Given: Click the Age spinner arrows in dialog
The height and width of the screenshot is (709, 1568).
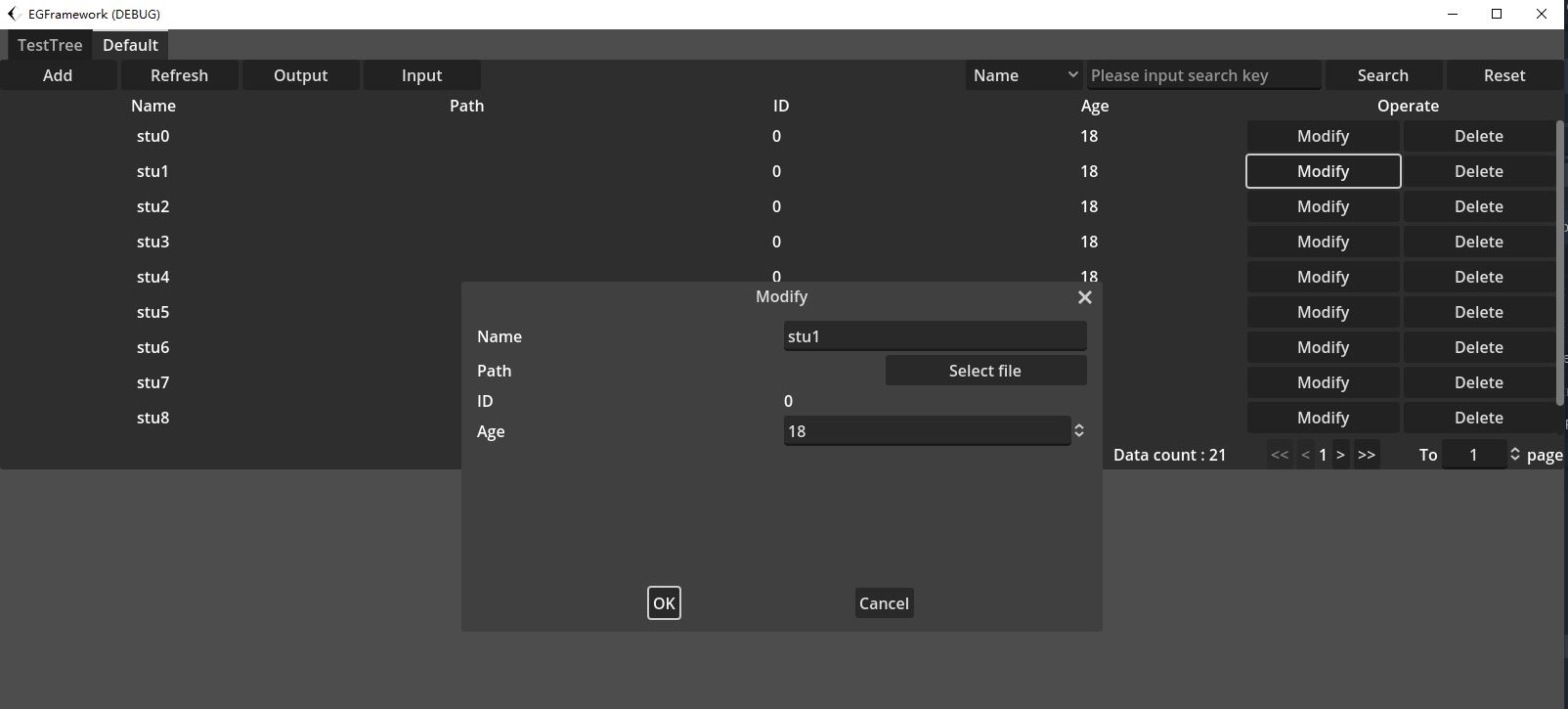Looking at the screenshot, I should (x=1079, y=431).
